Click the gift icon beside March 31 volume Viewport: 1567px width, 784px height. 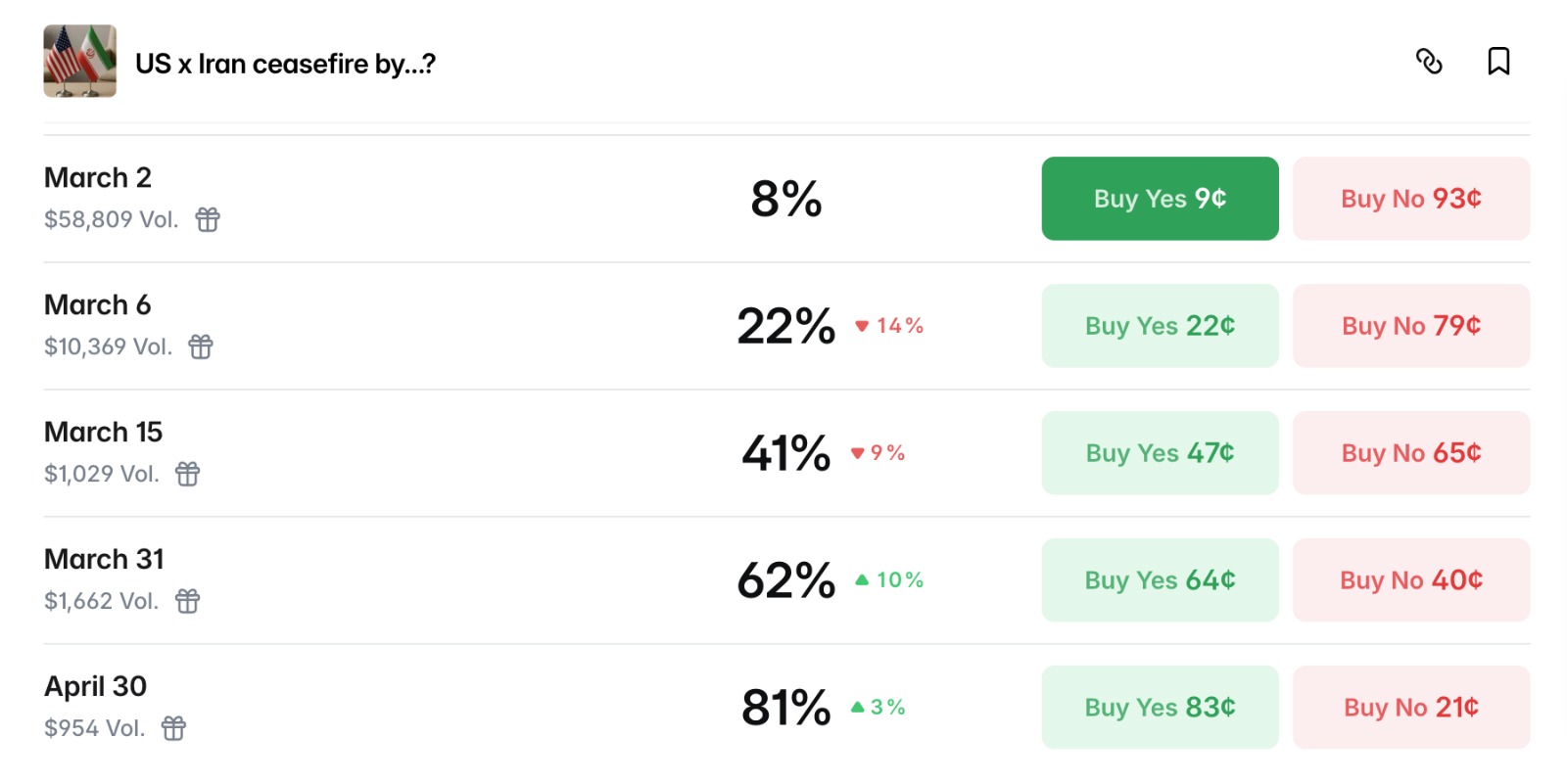187,601
